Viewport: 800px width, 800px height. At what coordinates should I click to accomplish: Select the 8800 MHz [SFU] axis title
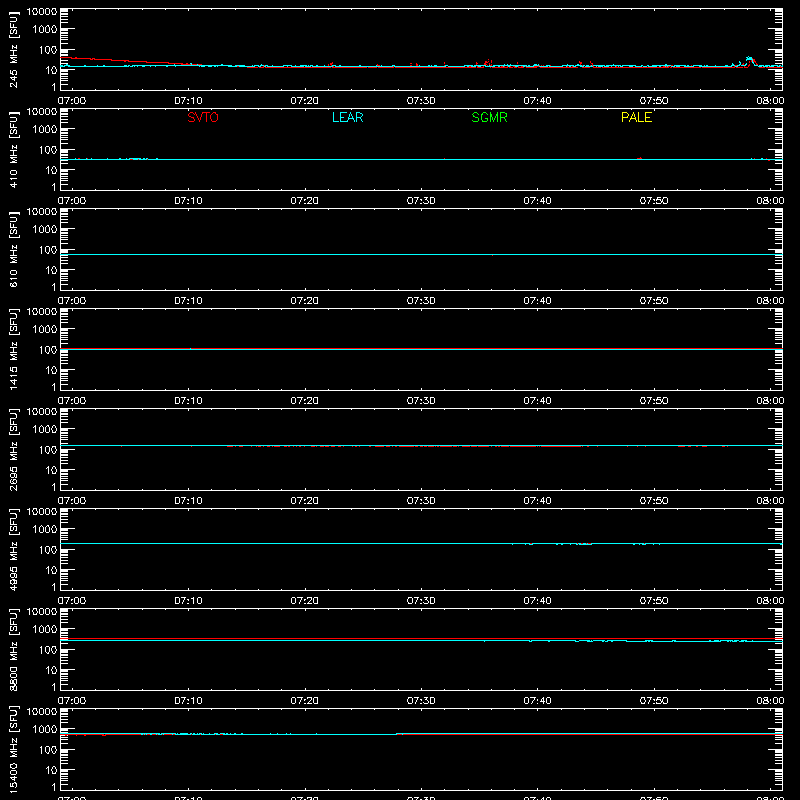click(13, 650)
